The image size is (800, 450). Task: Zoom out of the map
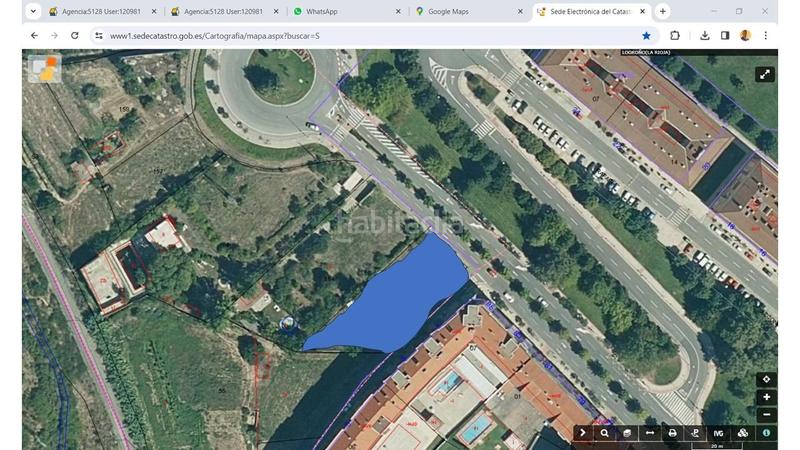(x=766, y=414)
